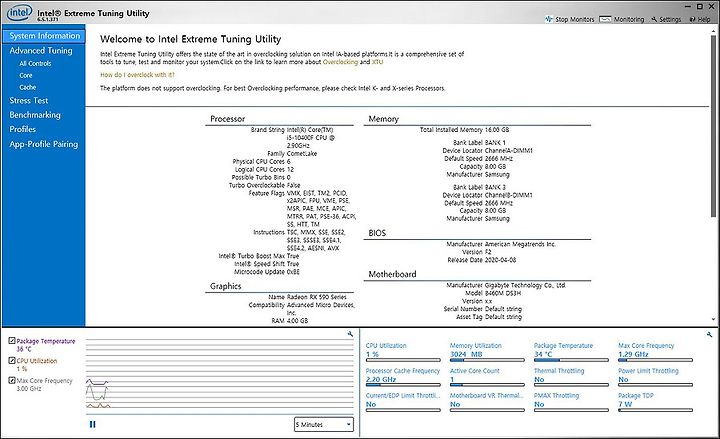Open Benchmarking section
Viewport: 720px width, 439px height.
(35, 115)
